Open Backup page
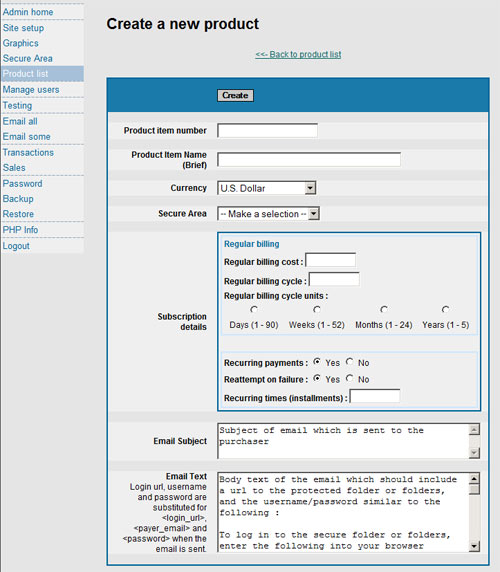Viewport: 500px width, 572px height. (18, 199)
